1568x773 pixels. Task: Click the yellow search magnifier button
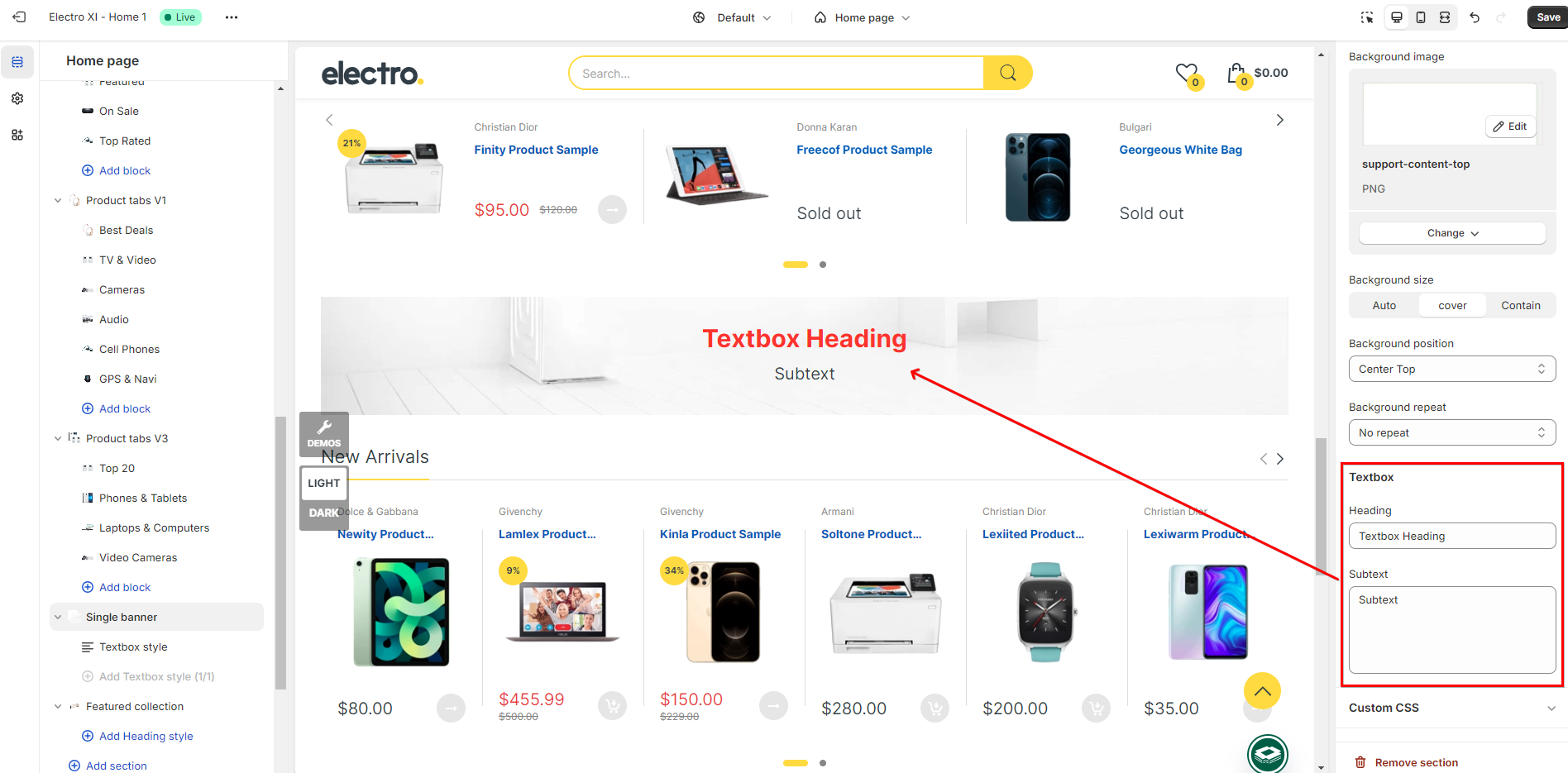[x=1007, y=73]
